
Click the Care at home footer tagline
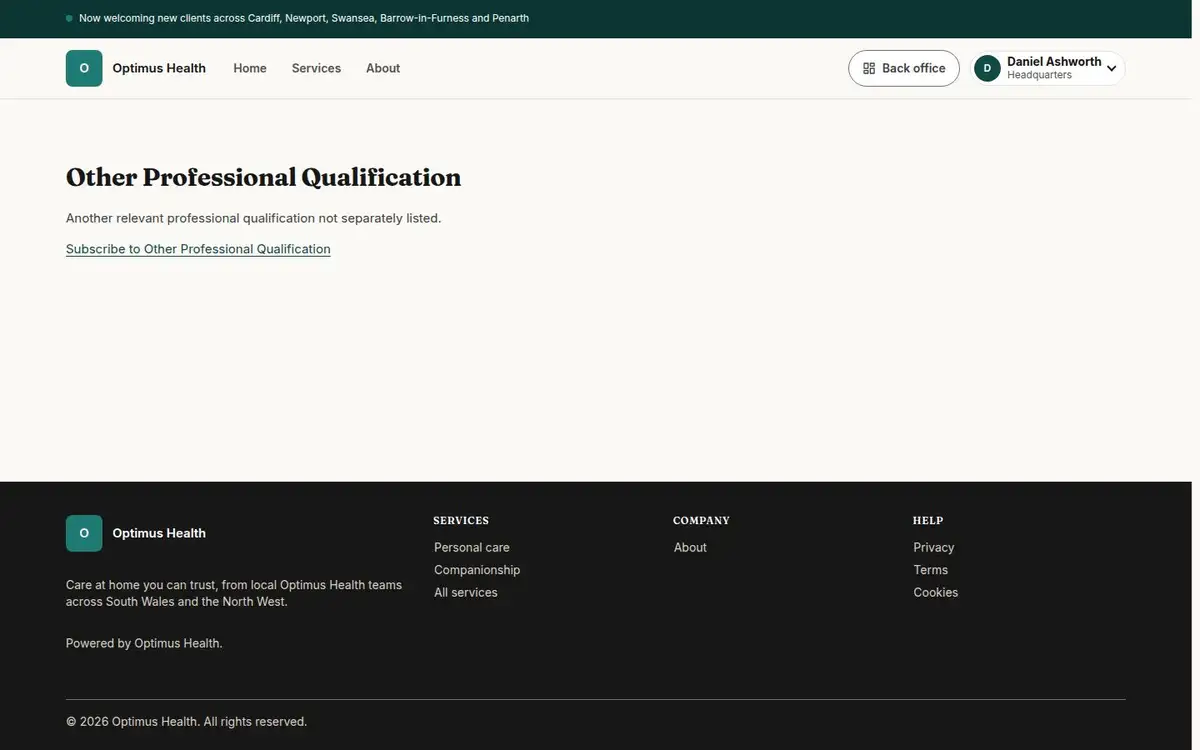[234, 593]
